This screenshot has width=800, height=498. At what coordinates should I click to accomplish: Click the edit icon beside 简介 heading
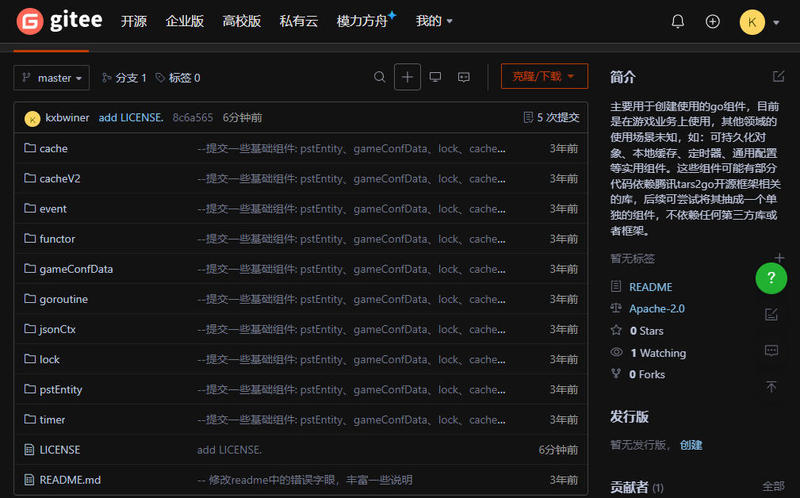coord(778,76)
